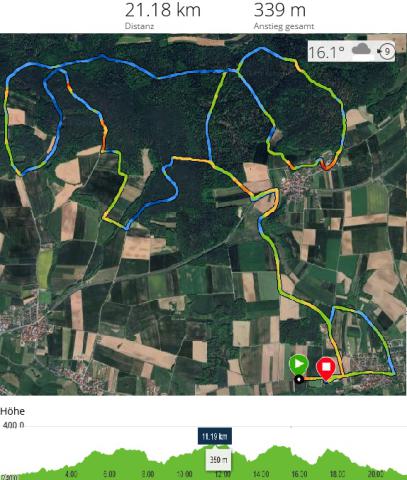Click the 400.0 elevation axis label
This screenshot has width=407, height=480.
pos(13,425)
